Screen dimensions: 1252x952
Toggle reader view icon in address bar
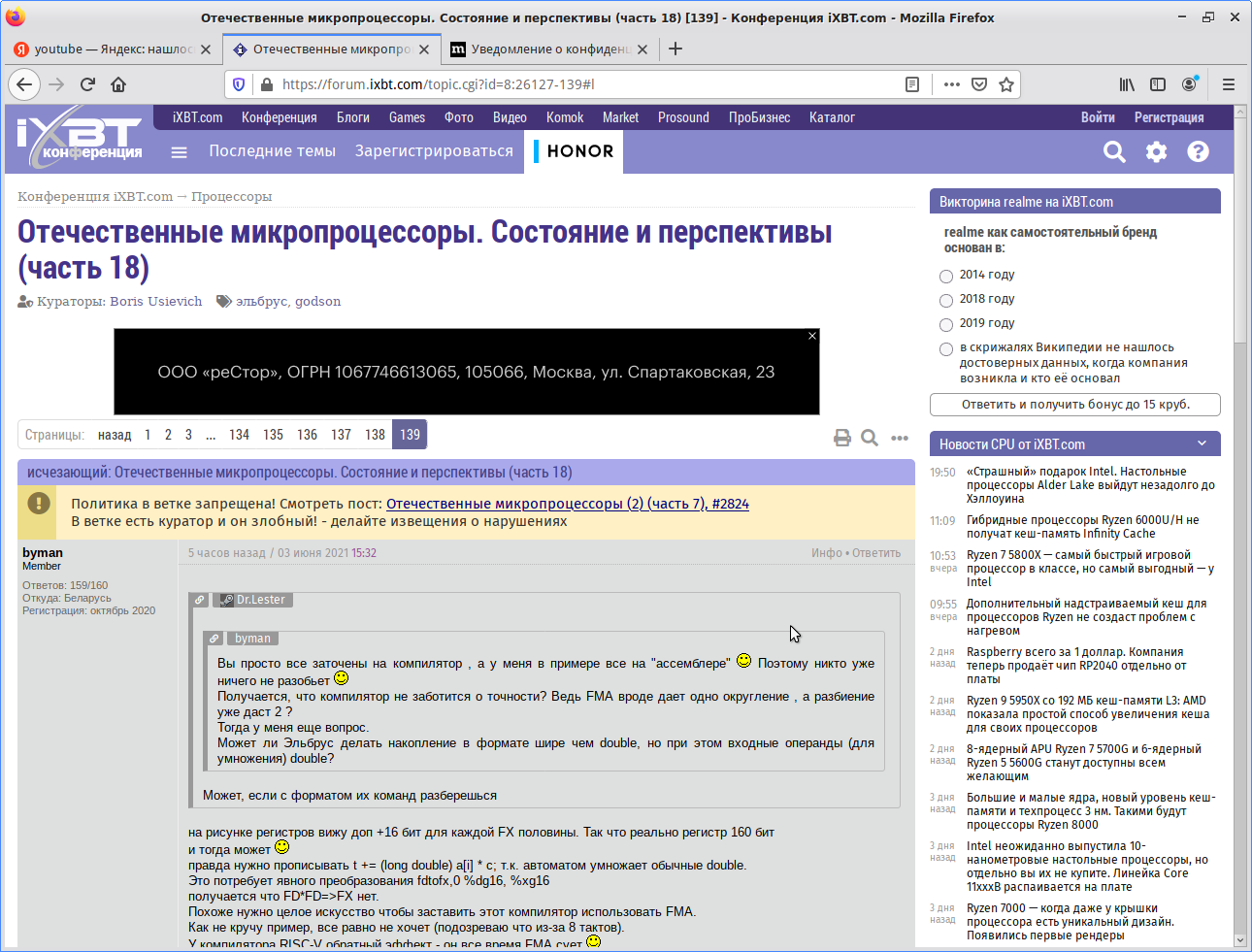click(x=912, y=84)
